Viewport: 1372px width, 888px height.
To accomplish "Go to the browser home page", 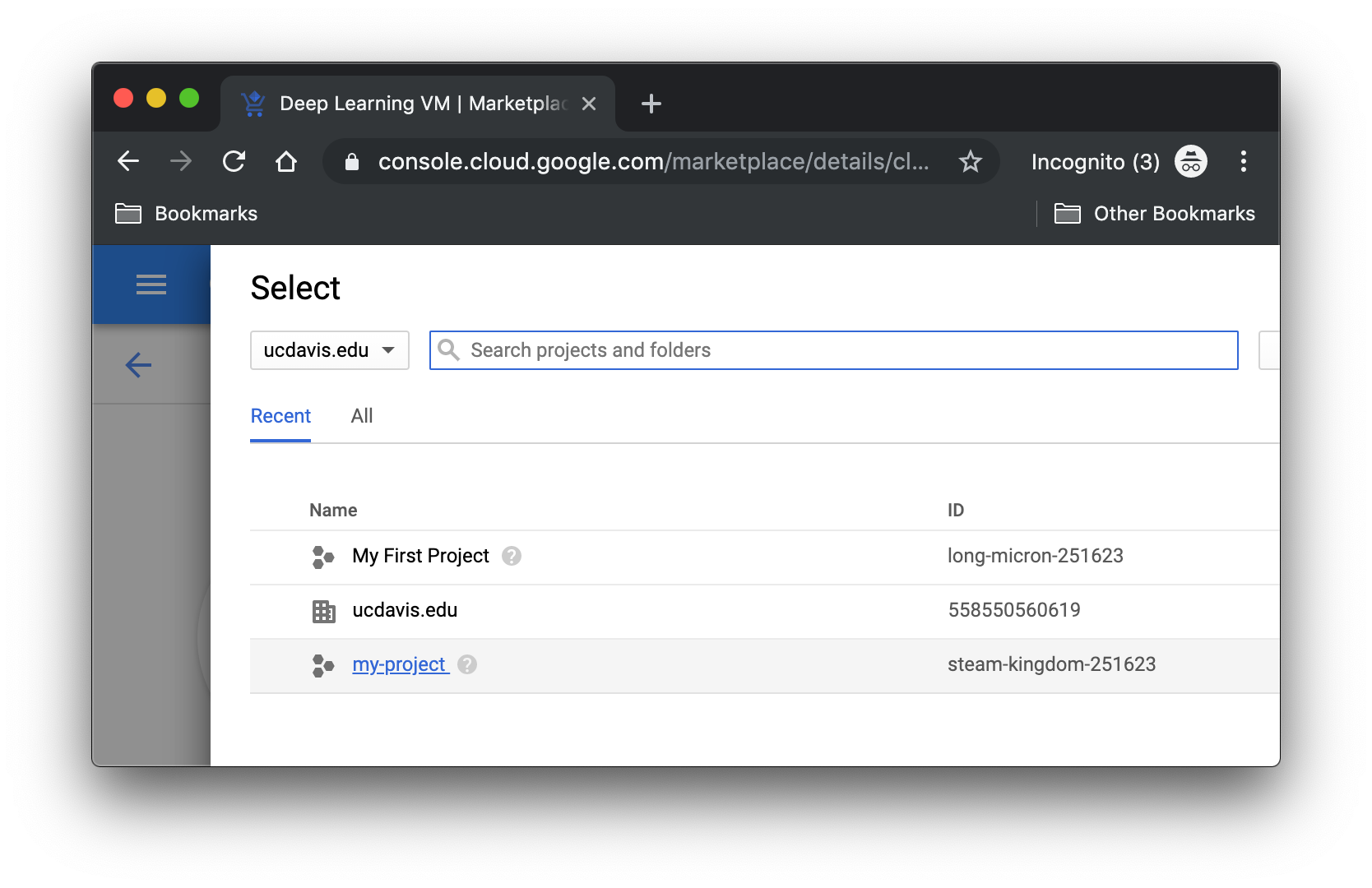I will (286, 161).
